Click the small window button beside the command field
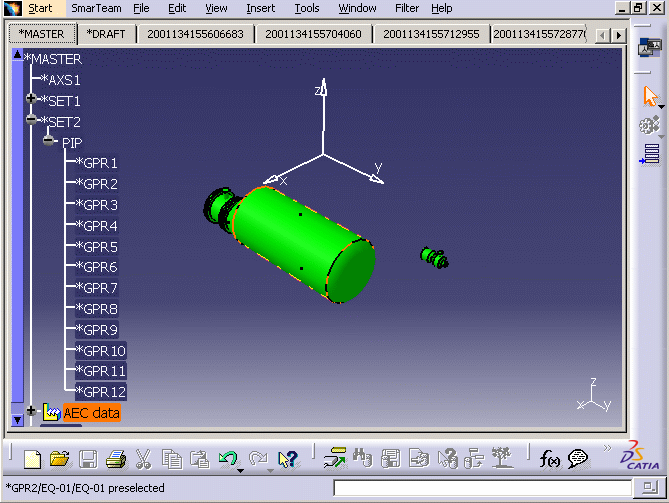Viewport: 669px width, 503px height. click(x=649, y=488)
